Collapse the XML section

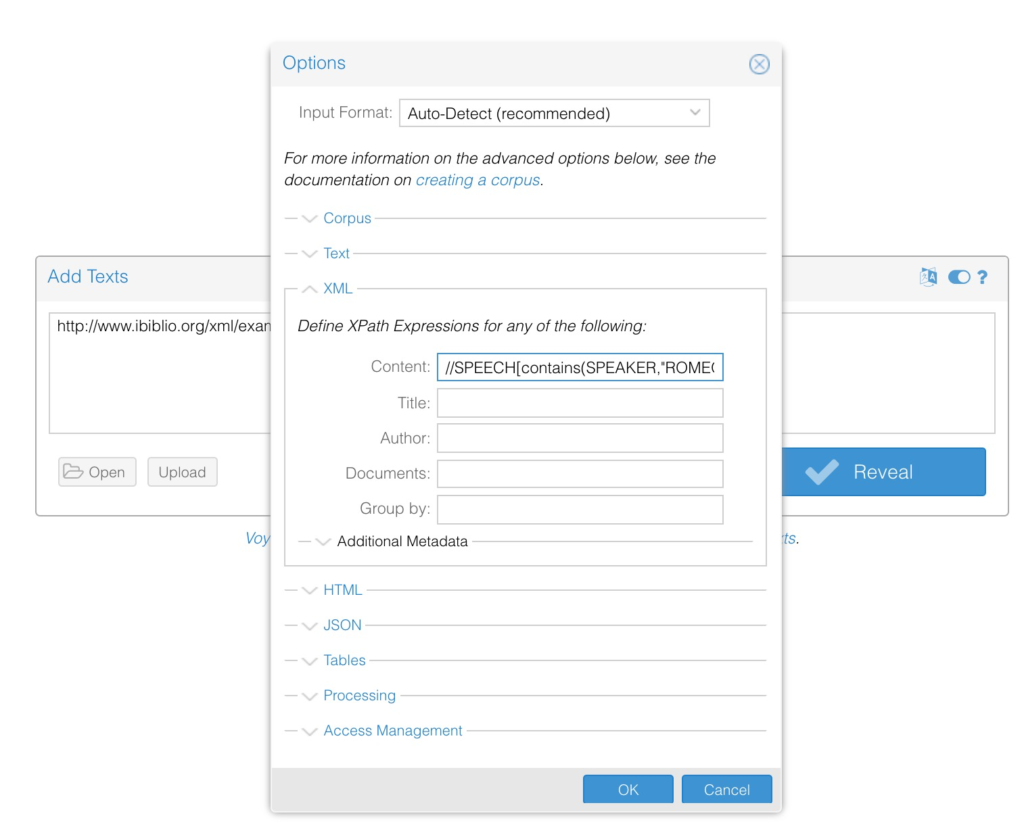tap(338, 289)
